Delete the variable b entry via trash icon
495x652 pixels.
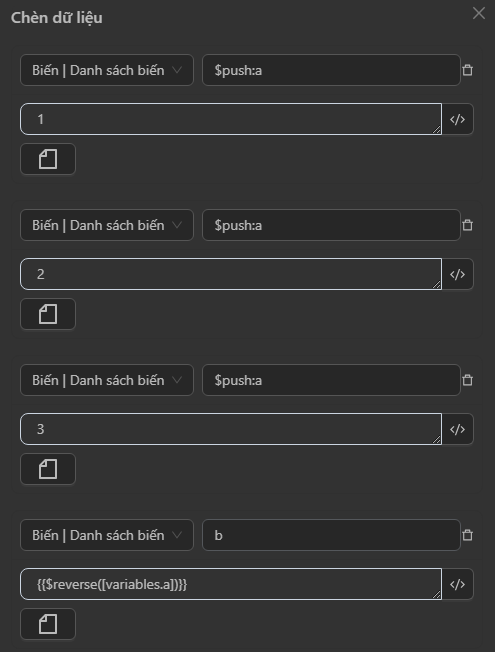468,535
